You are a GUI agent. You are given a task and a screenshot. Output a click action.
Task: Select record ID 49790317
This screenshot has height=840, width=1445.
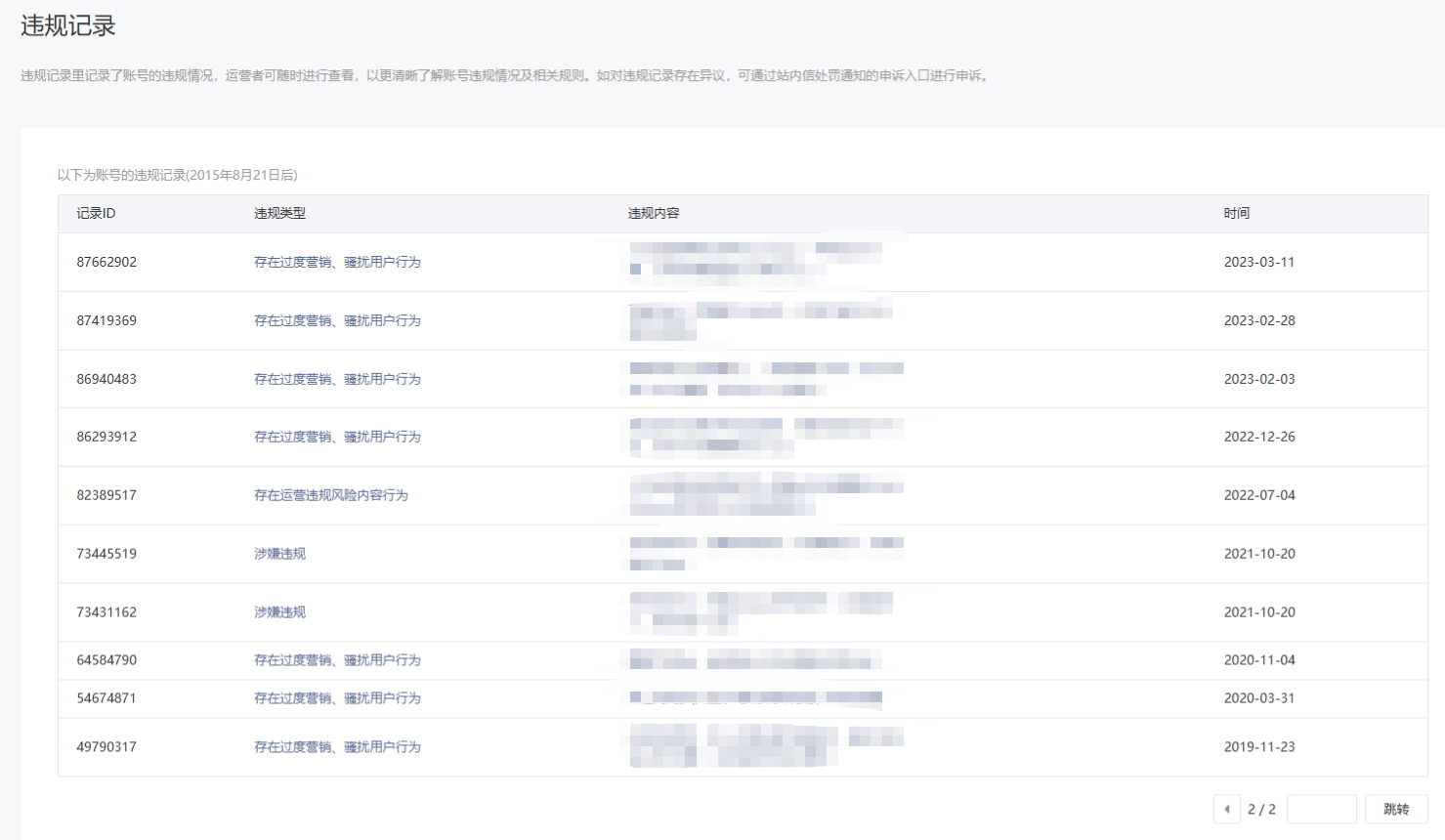click(106, 747)
